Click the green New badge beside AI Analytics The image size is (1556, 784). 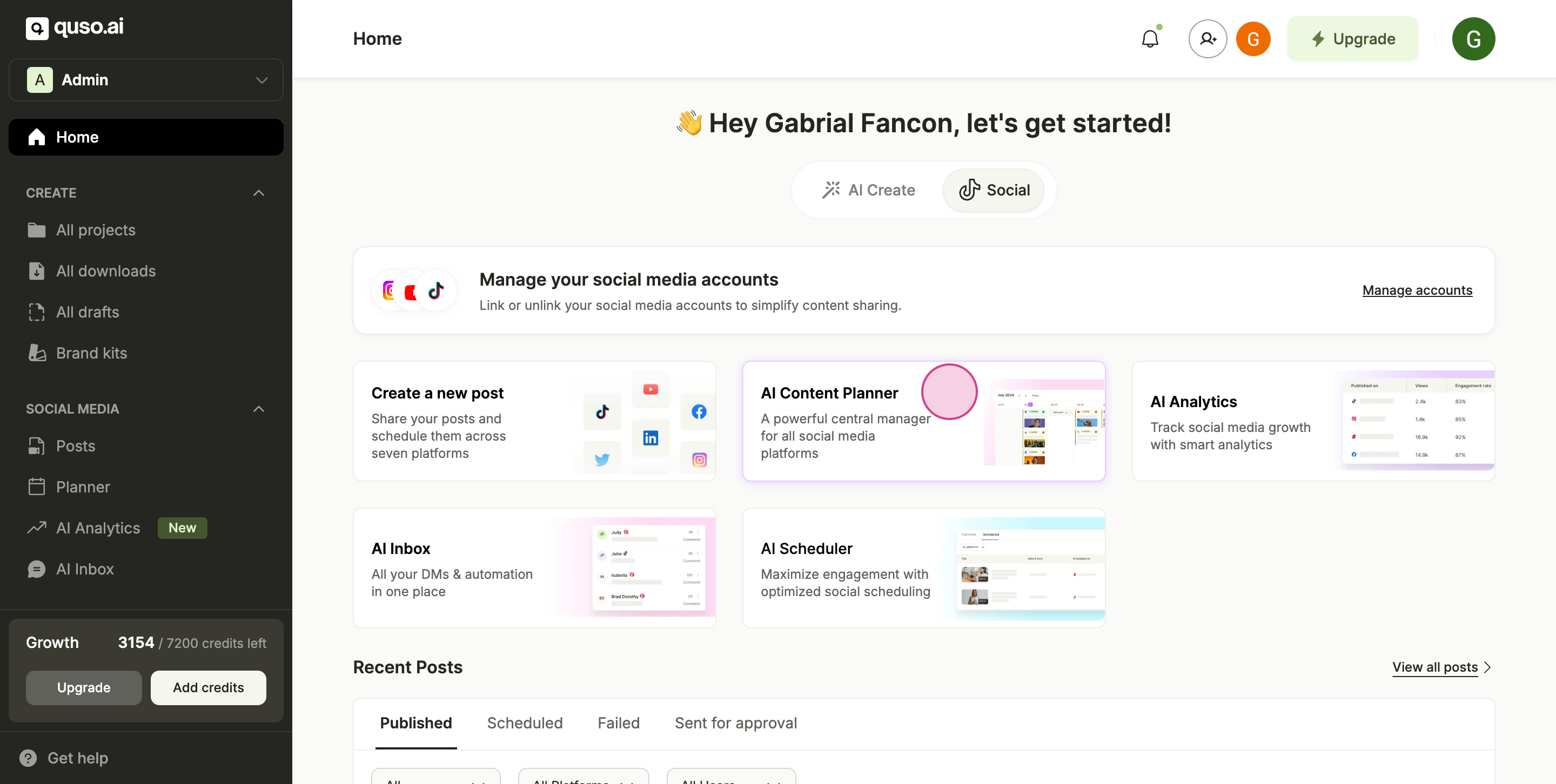coord(183,528)
